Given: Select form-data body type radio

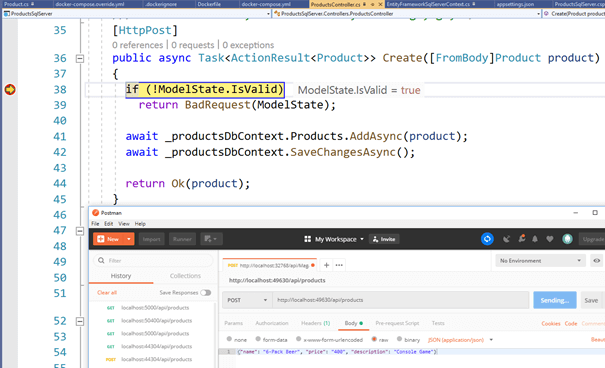Looking at the screenshot, I should point(258,339).
